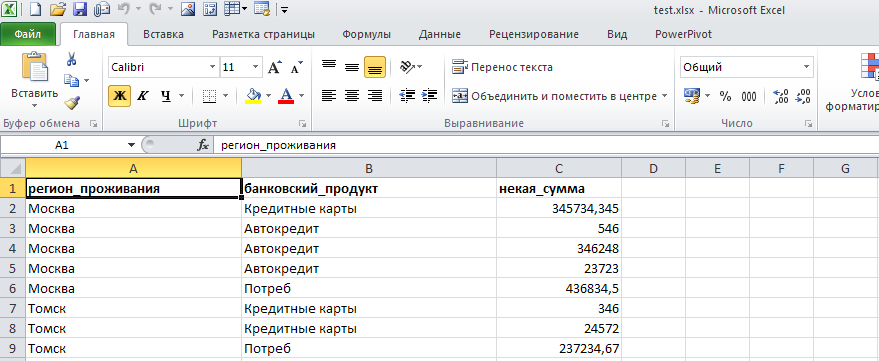Select column B header

[369, 168]
